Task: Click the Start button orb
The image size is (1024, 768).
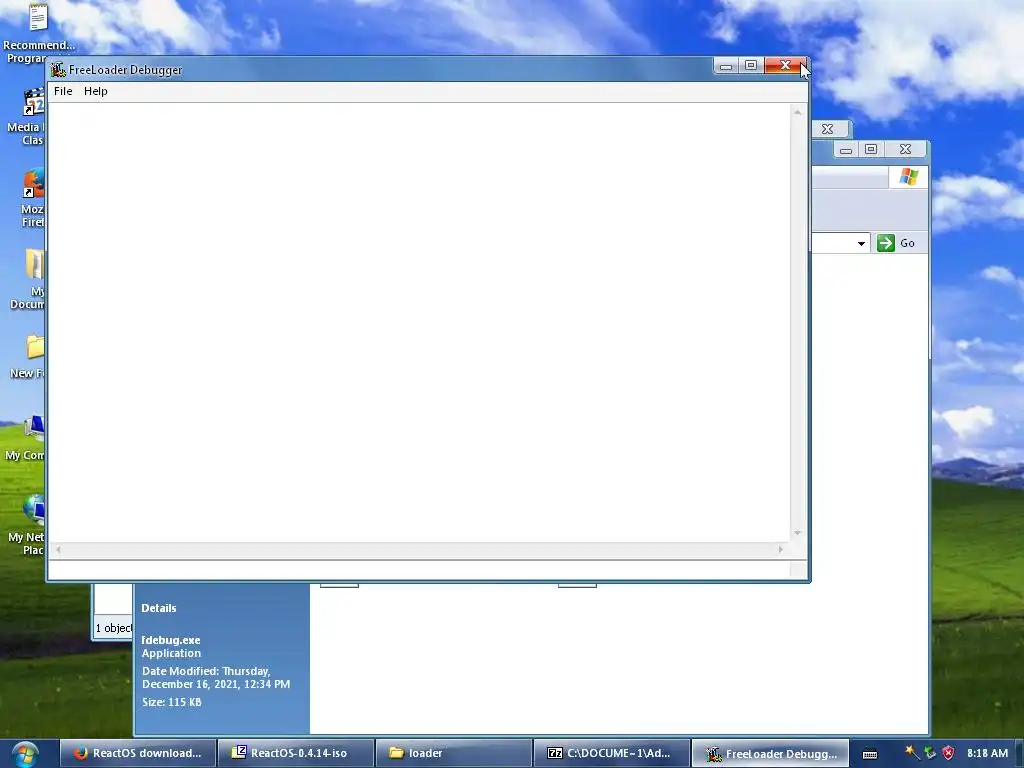Action: tap(25, 754)
